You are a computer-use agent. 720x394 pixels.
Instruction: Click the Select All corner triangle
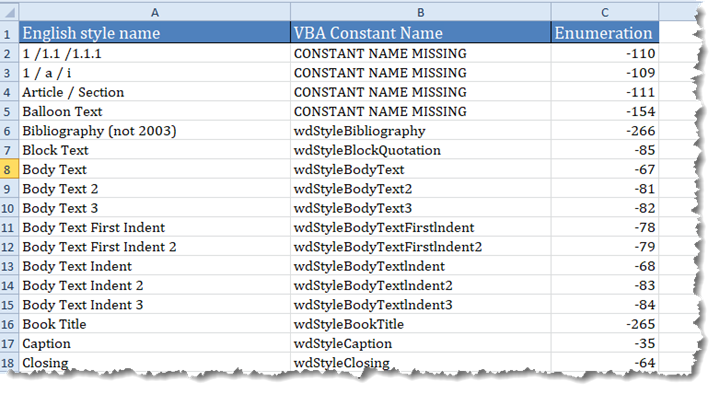tap(9, 12)
